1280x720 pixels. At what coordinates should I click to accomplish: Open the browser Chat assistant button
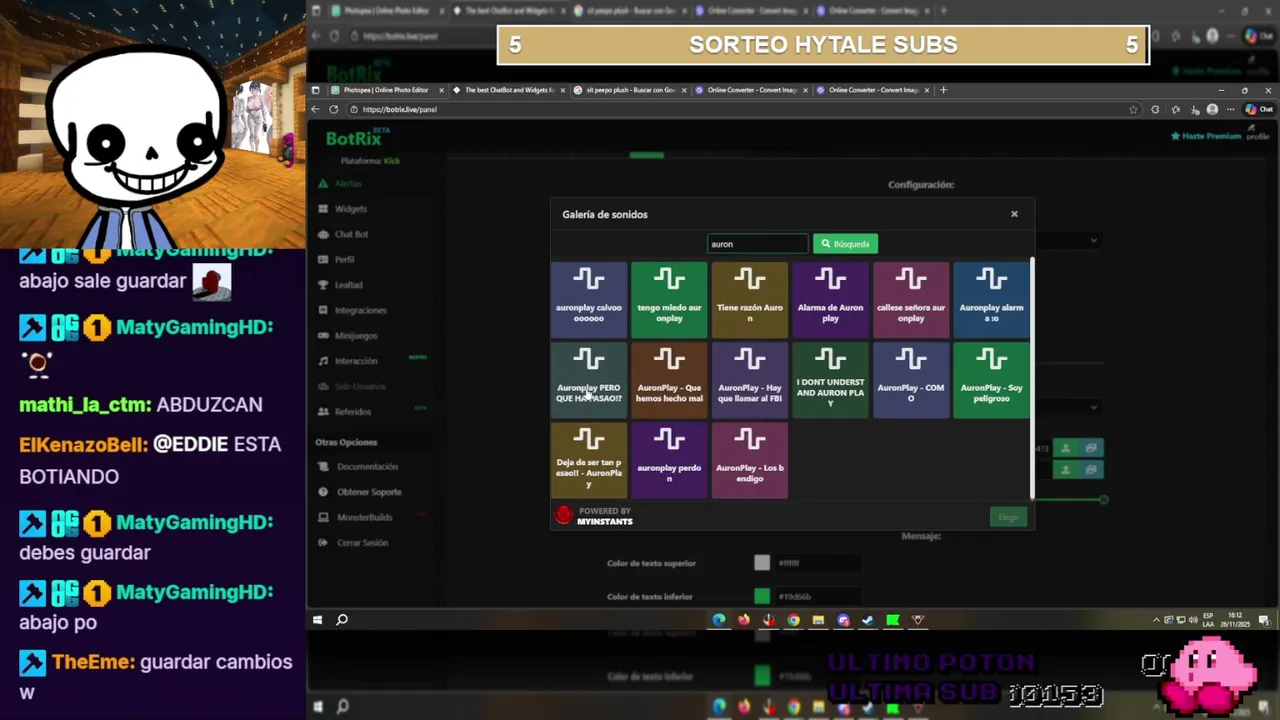tap(1260, 109)
